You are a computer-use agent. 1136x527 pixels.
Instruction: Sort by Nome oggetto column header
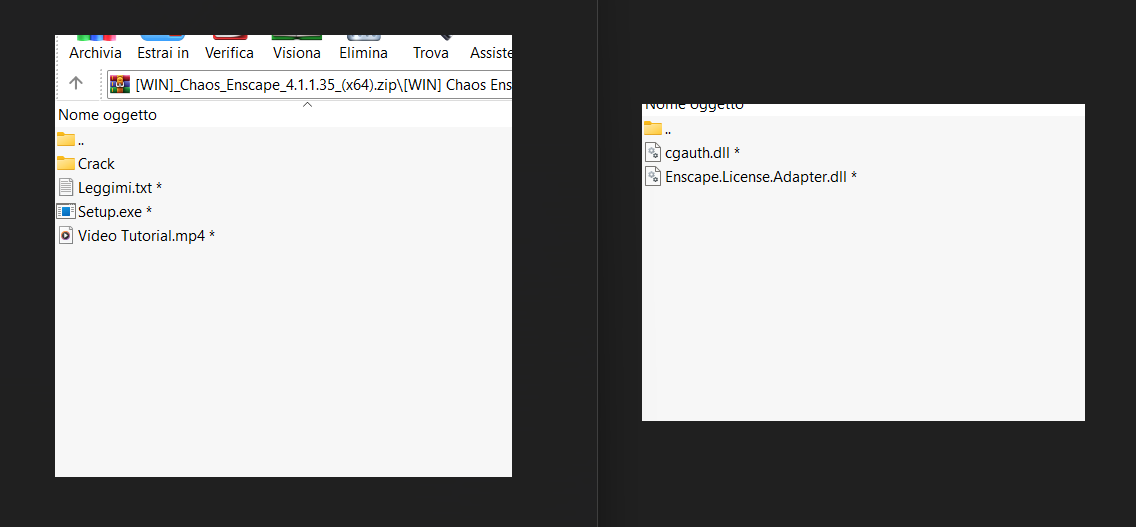click(107, 115)
